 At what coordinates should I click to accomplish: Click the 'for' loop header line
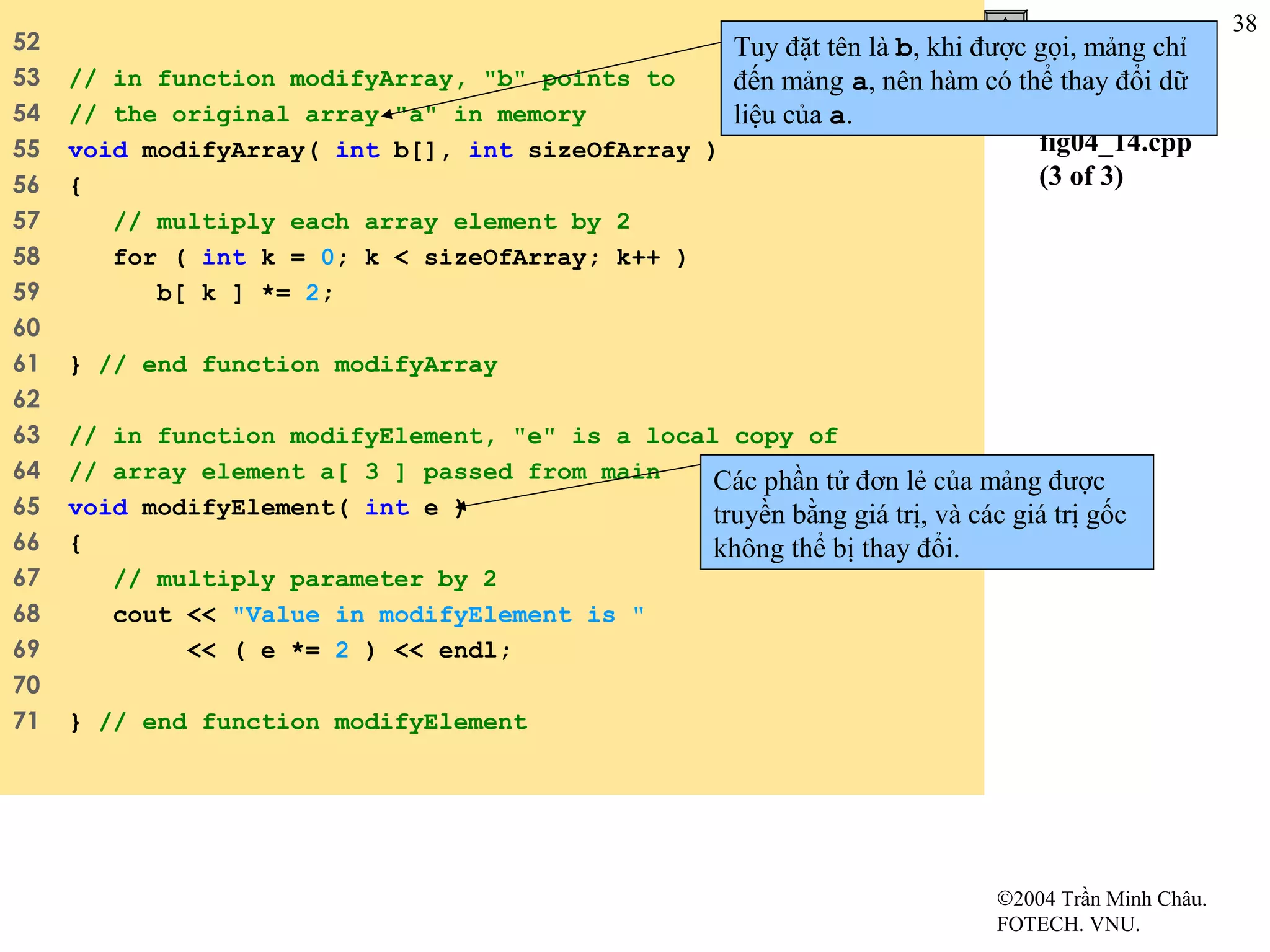pyautogui.click(x=399, y=257)
